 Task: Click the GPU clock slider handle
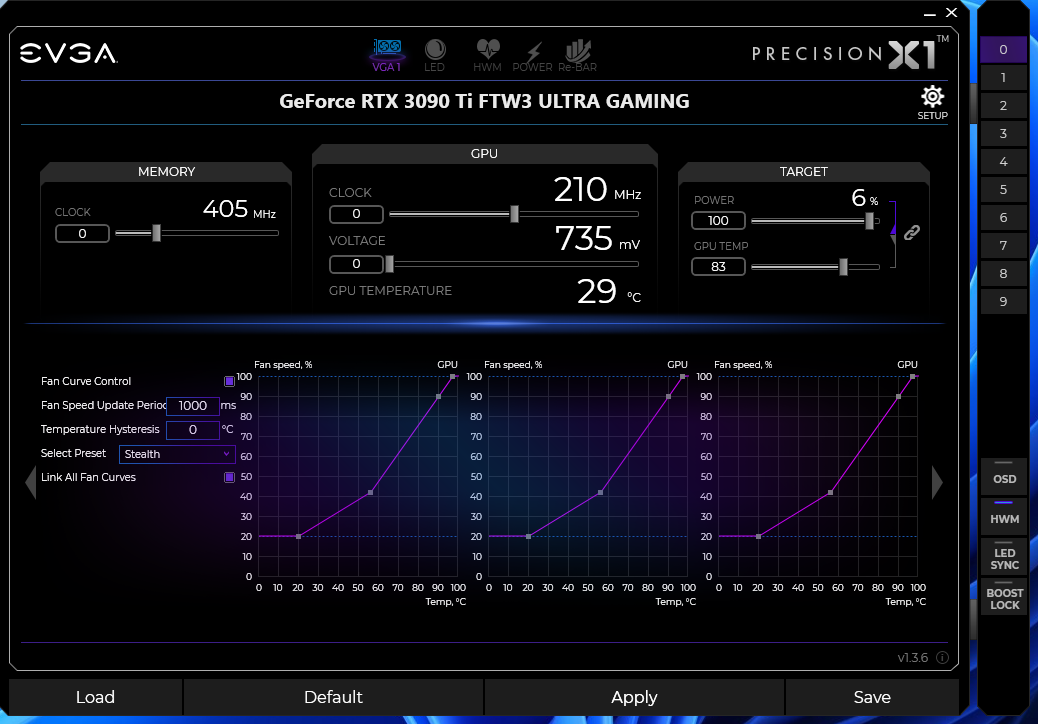pyautogui.click(x=514, y=214)
